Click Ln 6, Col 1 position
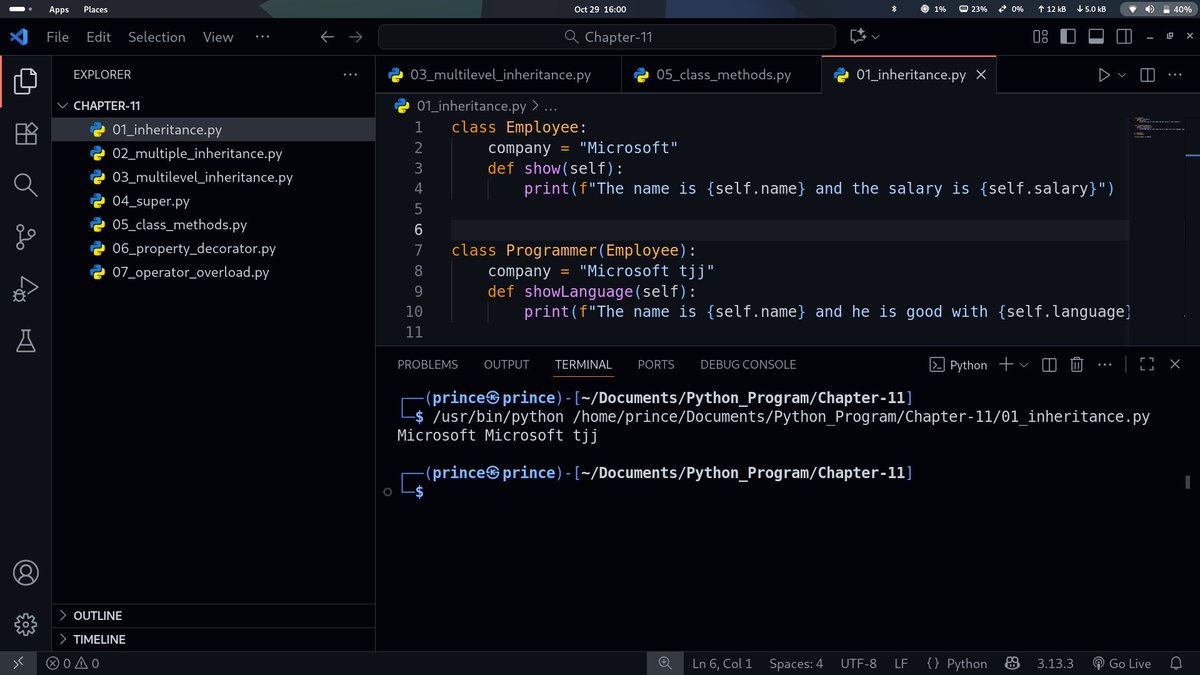Image resolution: width=1200 pixels, height=675 pixels. coord(722,663)
